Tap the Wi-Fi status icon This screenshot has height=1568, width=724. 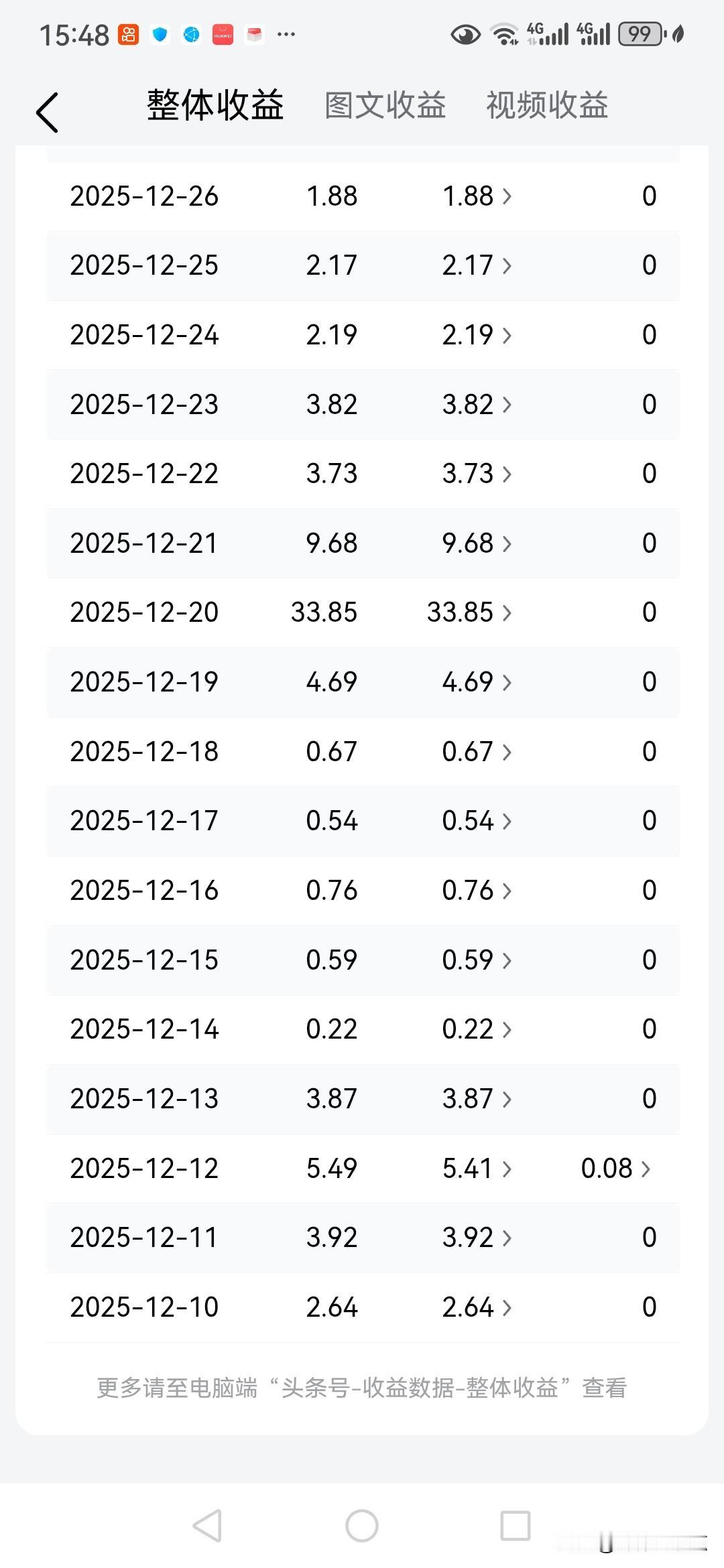click(504, 34)
